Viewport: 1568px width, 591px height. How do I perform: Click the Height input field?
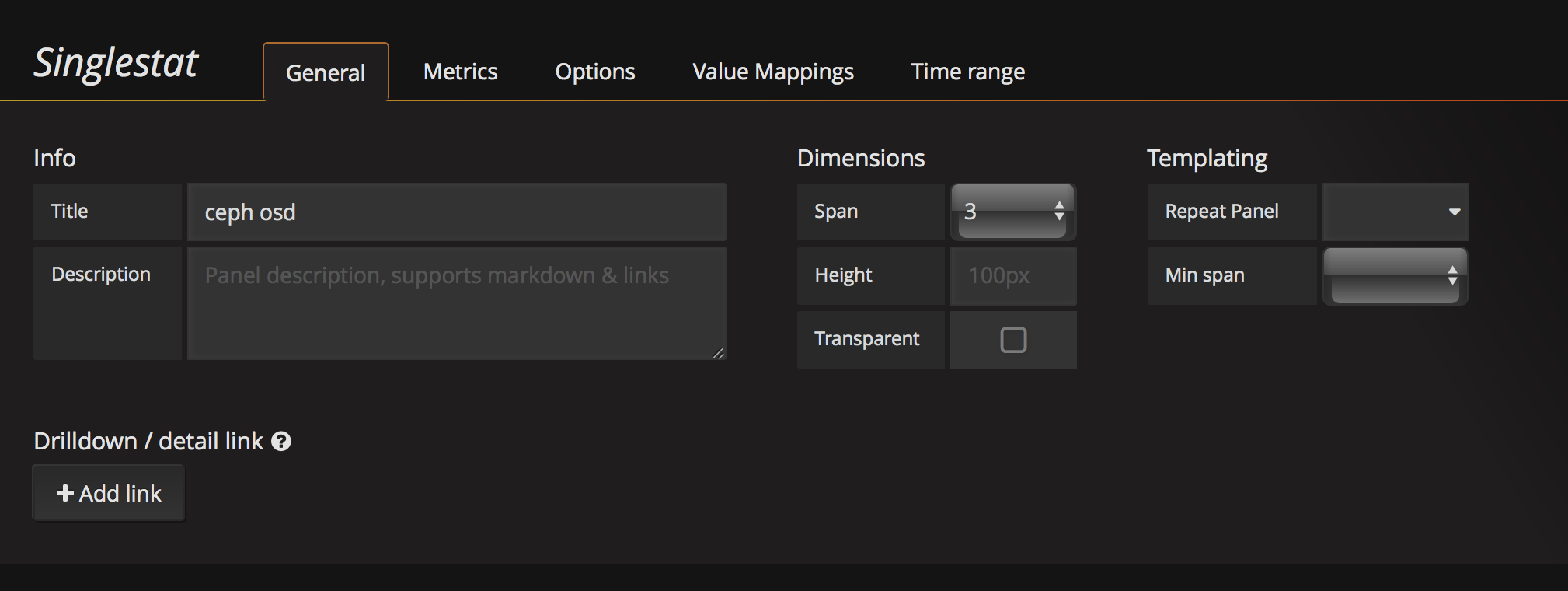click(1013, 275)
